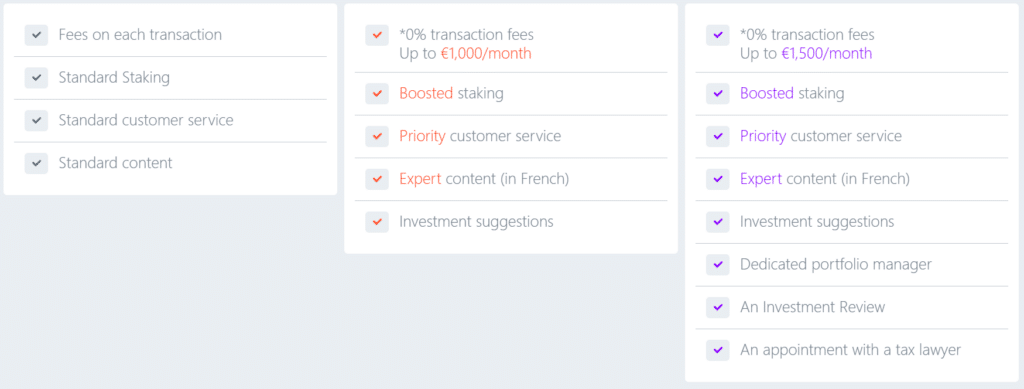Click the gray checkmark next to Standard Staking

pos(37,78)
